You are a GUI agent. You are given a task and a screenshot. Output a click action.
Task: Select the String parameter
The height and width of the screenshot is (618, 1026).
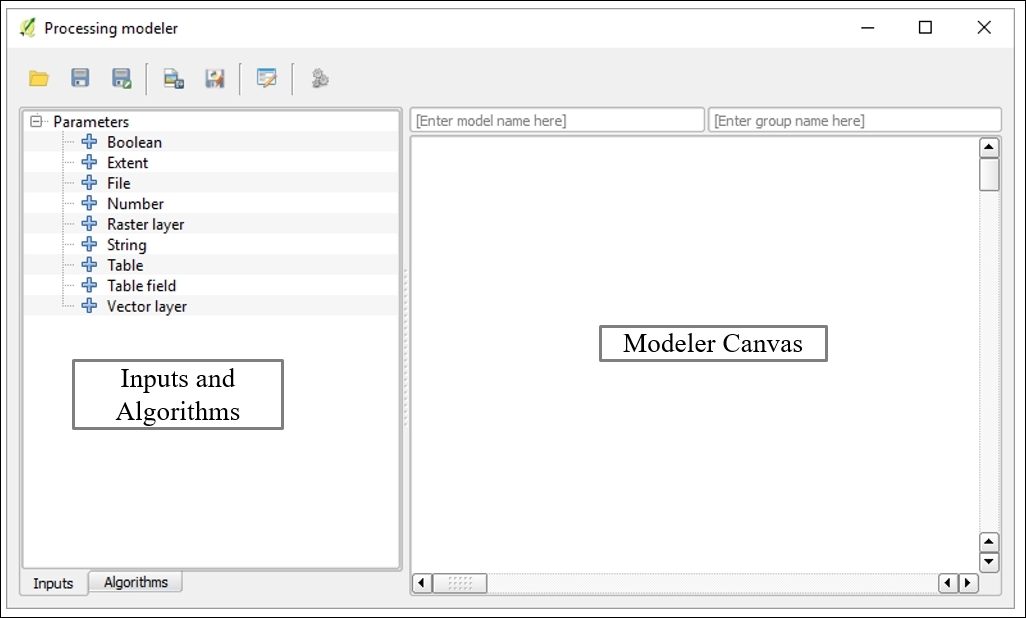click(126, 245)
